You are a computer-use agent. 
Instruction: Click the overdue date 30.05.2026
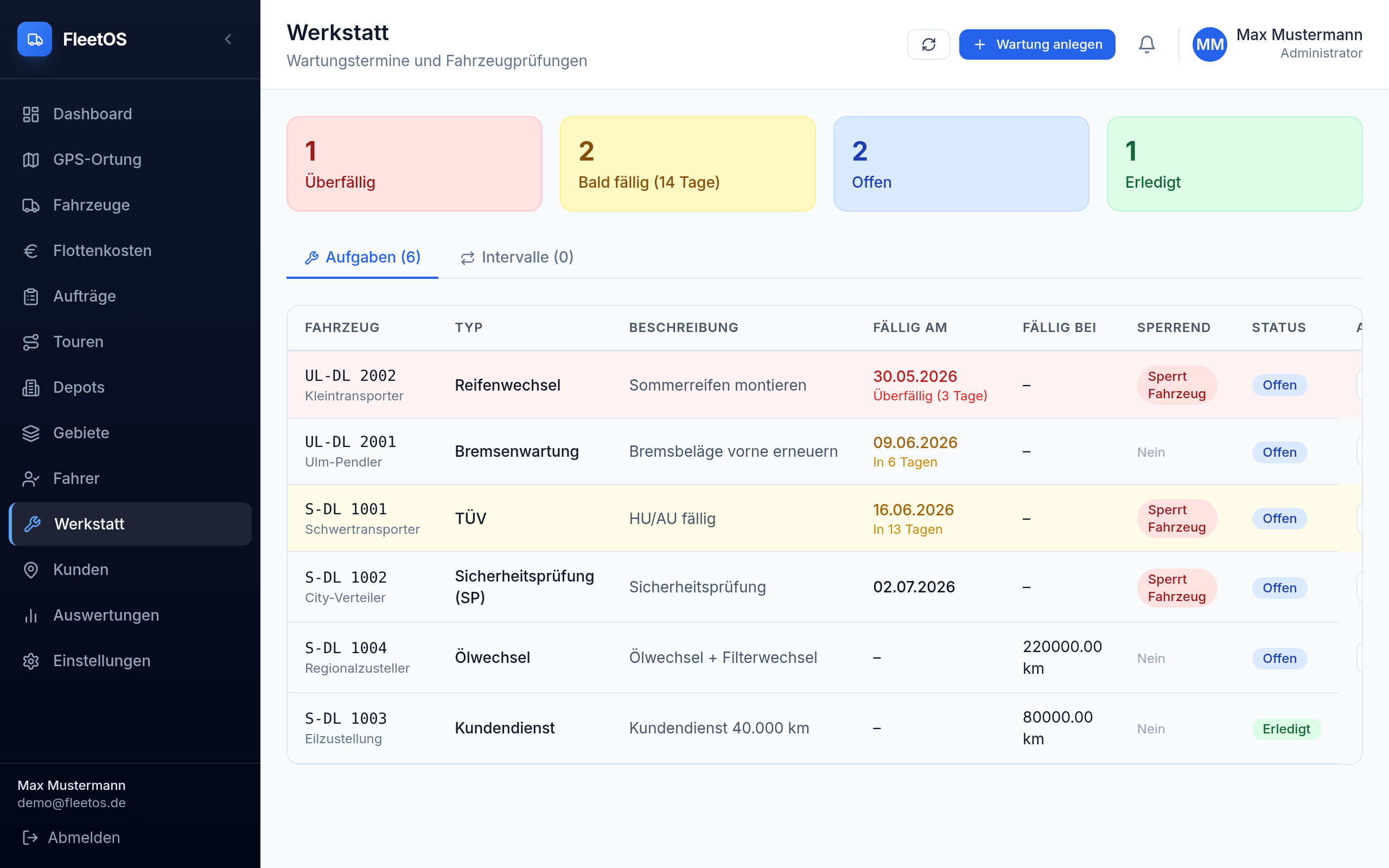[915, 376]
